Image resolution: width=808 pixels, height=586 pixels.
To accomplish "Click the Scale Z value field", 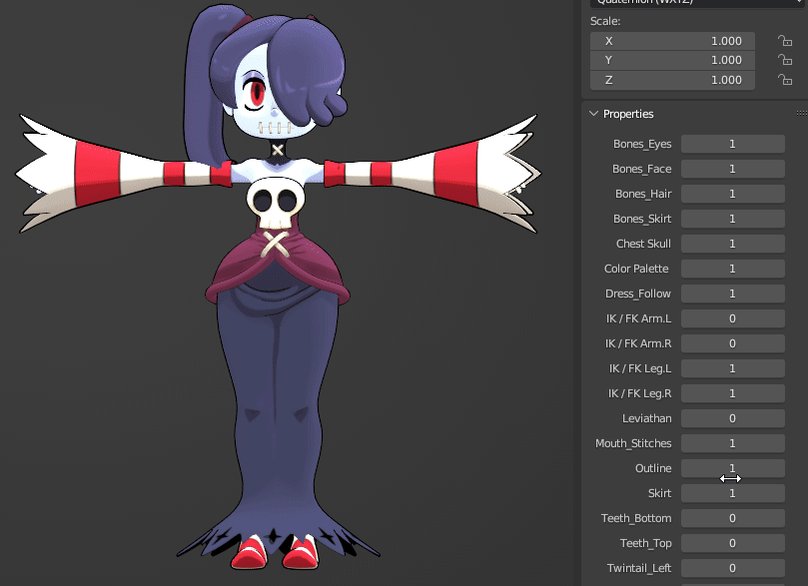I will point(672,80).
